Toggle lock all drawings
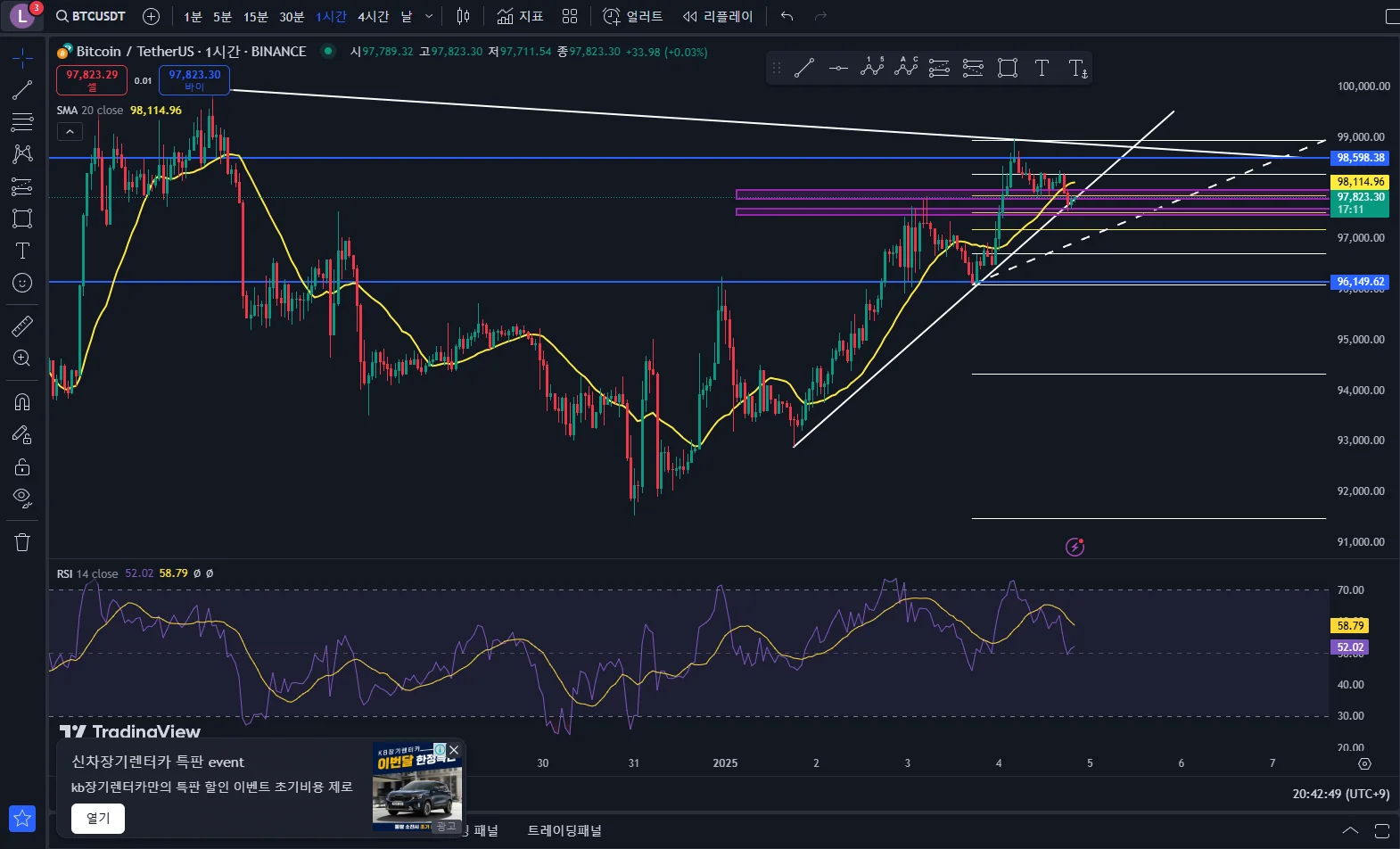The width and height of the screenshot is (1400, 849). coord(22,467)
